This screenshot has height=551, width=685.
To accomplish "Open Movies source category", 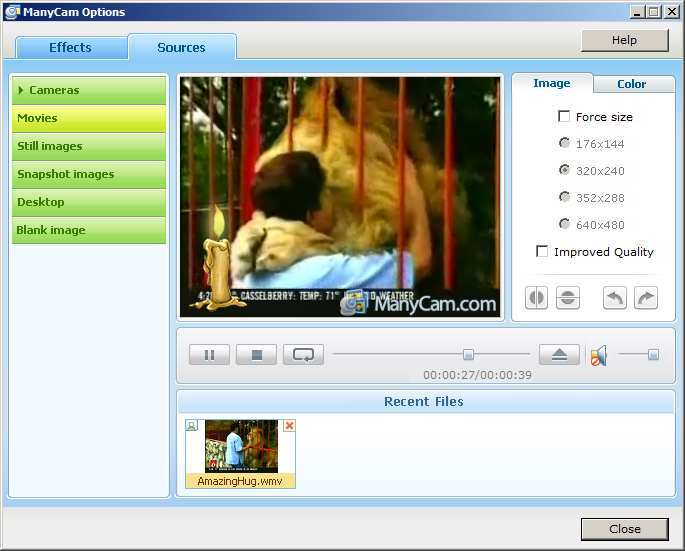I will [x=89, y=118].
